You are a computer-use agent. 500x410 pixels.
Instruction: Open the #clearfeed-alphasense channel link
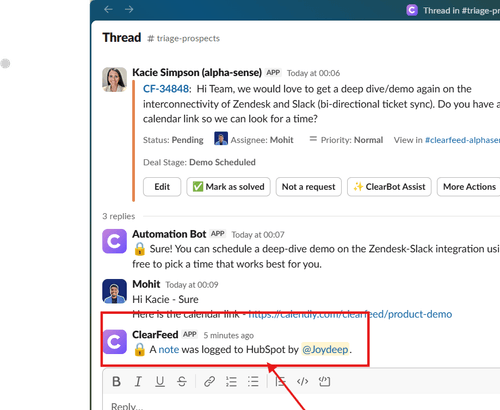pos(462,140)
